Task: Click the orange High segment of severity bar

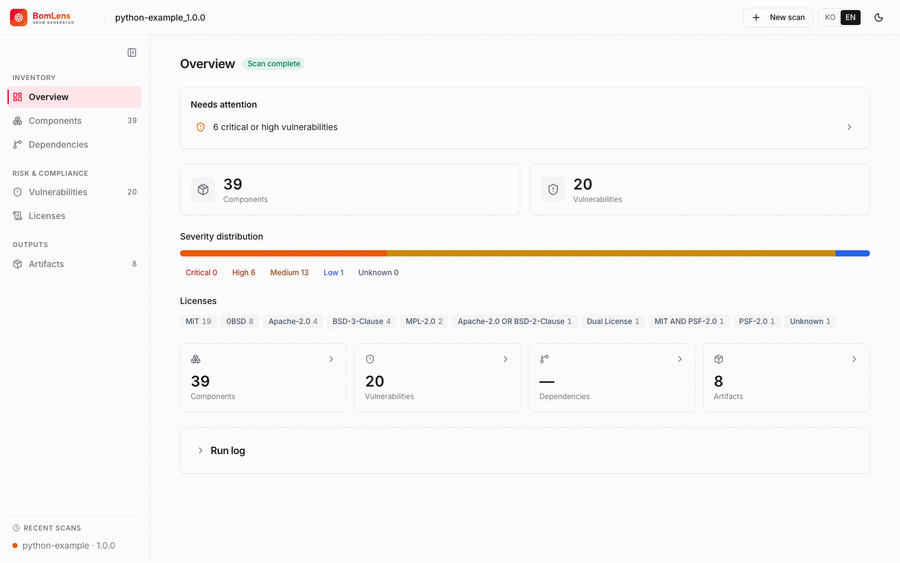Action: click(283, 253)
